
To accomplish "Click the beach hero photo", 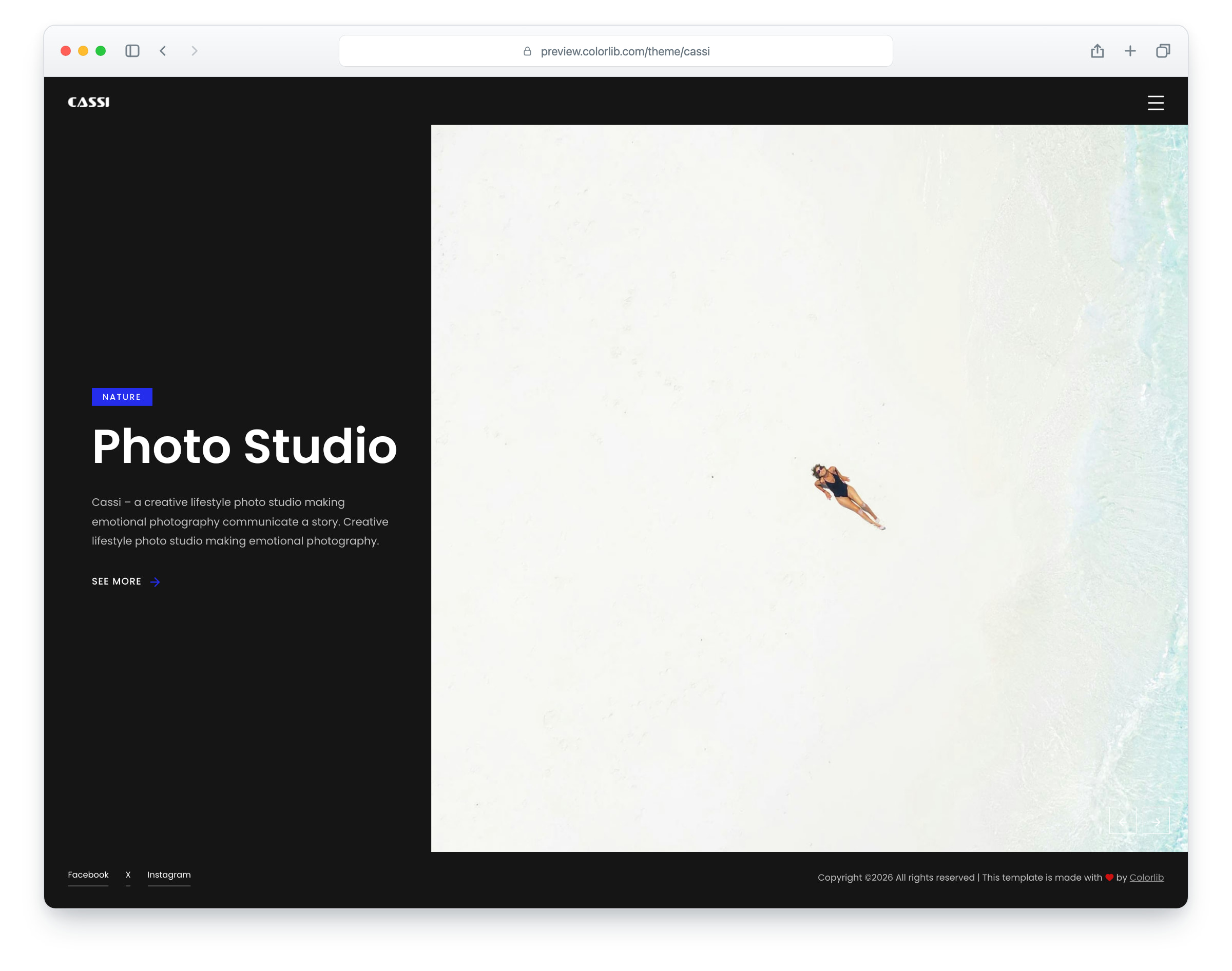I will point(809,488).
